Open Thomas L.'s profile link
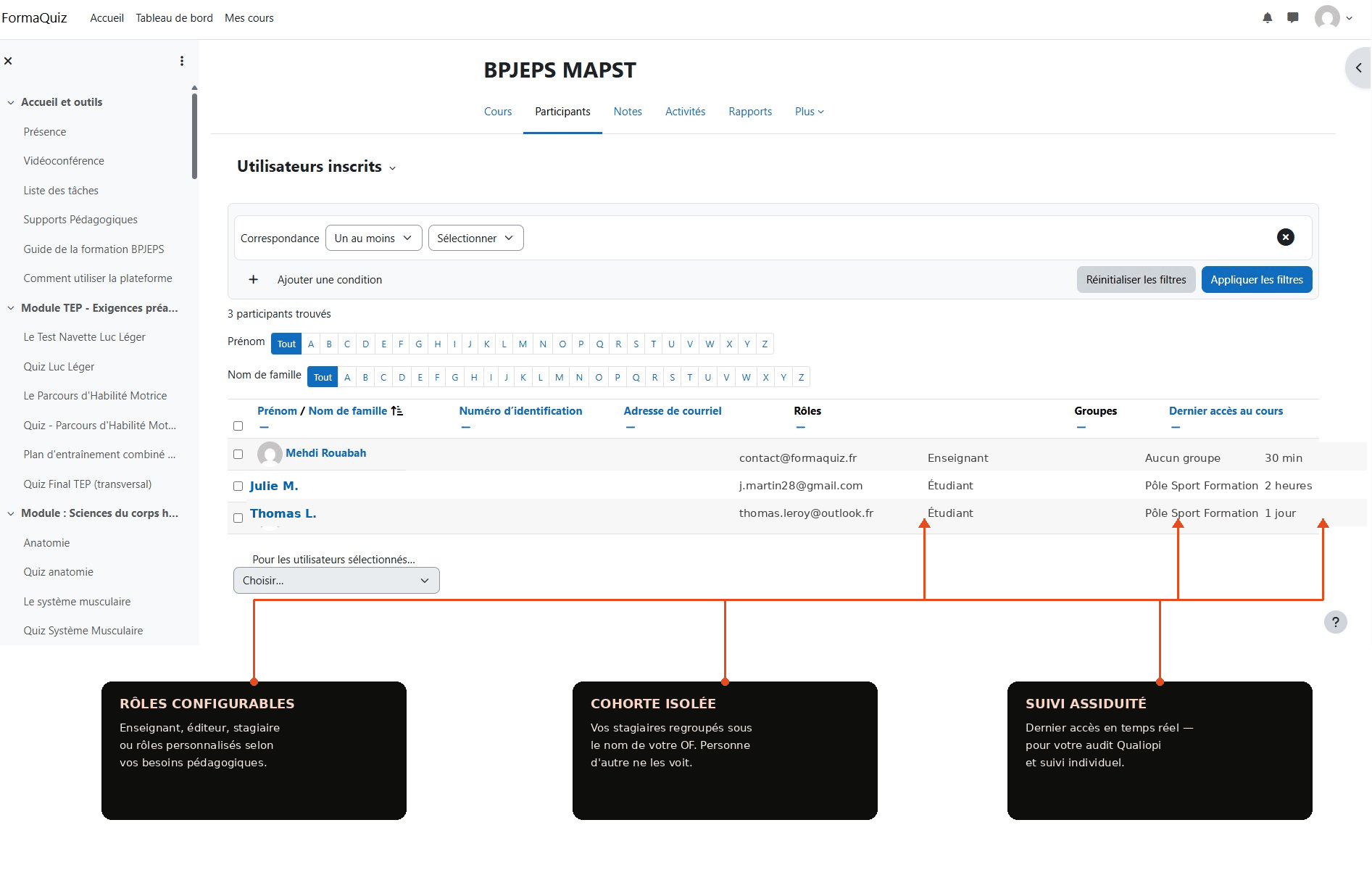The image size is (1372, 870). click(x=283, y=513)
